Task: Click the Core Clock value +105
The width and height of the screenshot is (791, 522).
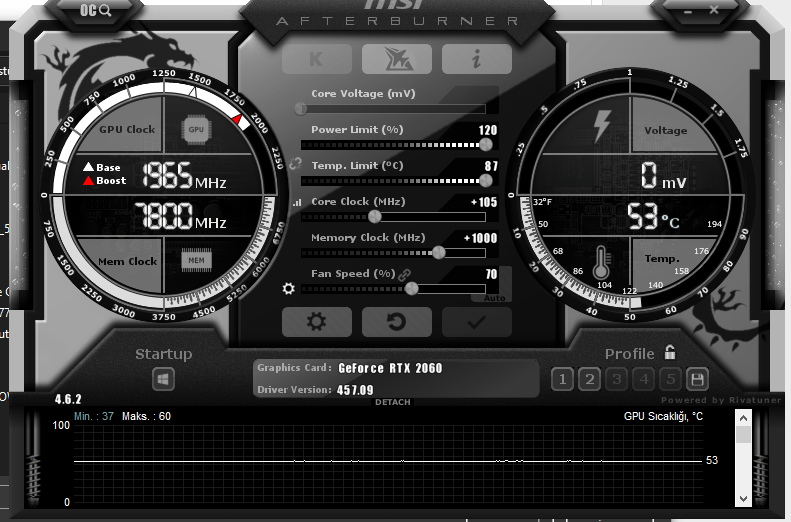Action: click(484, 202)
